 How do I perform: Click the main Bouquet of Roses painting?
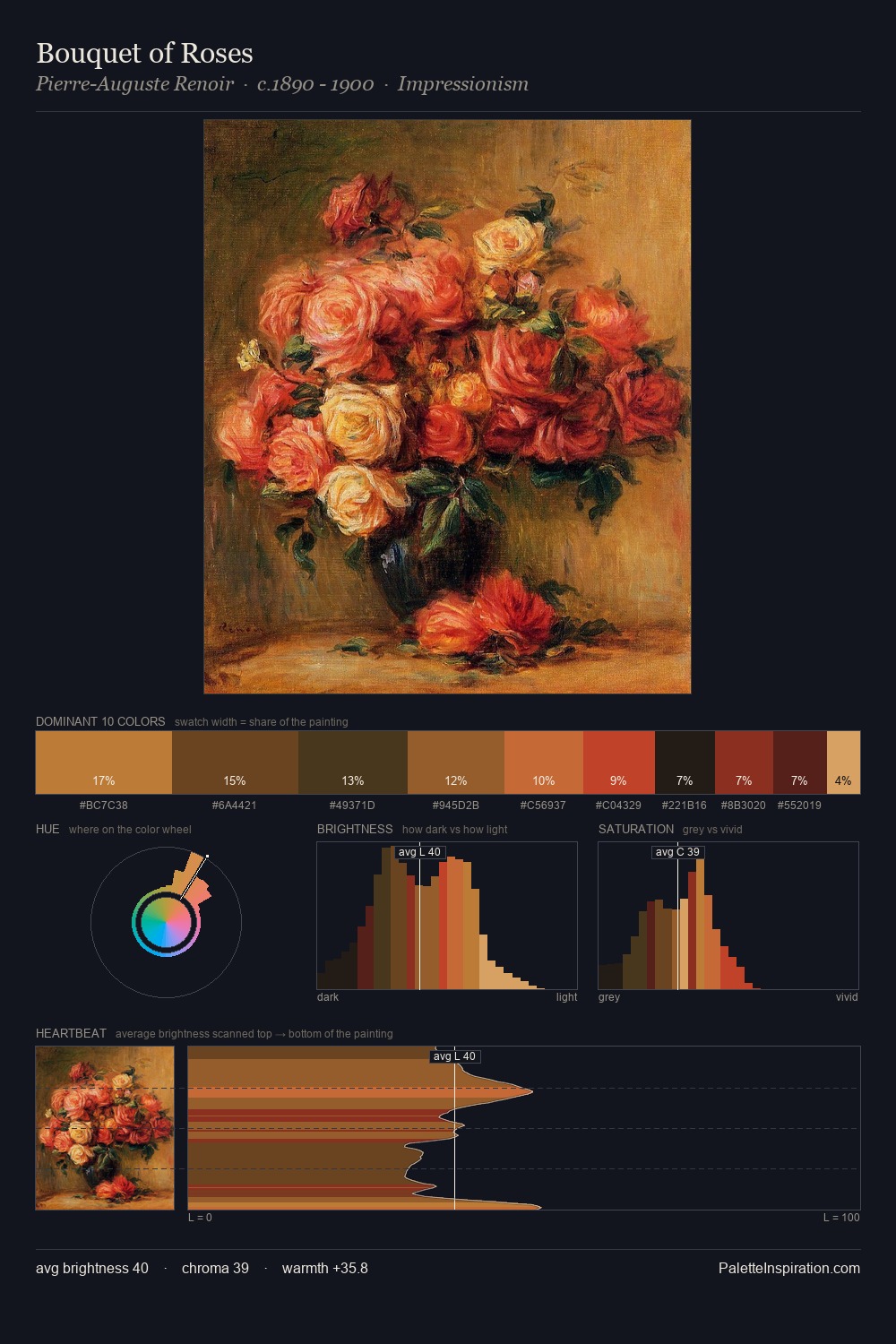[x=447, y=407]
